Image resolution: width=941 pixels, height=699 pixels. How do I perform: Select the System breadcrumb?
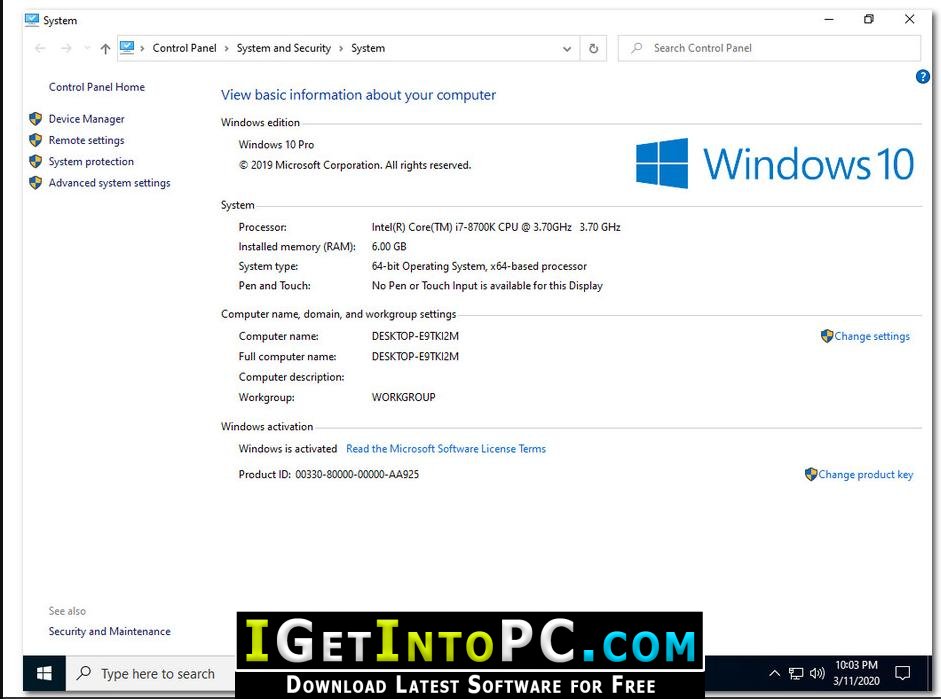(x=368, y=48)
